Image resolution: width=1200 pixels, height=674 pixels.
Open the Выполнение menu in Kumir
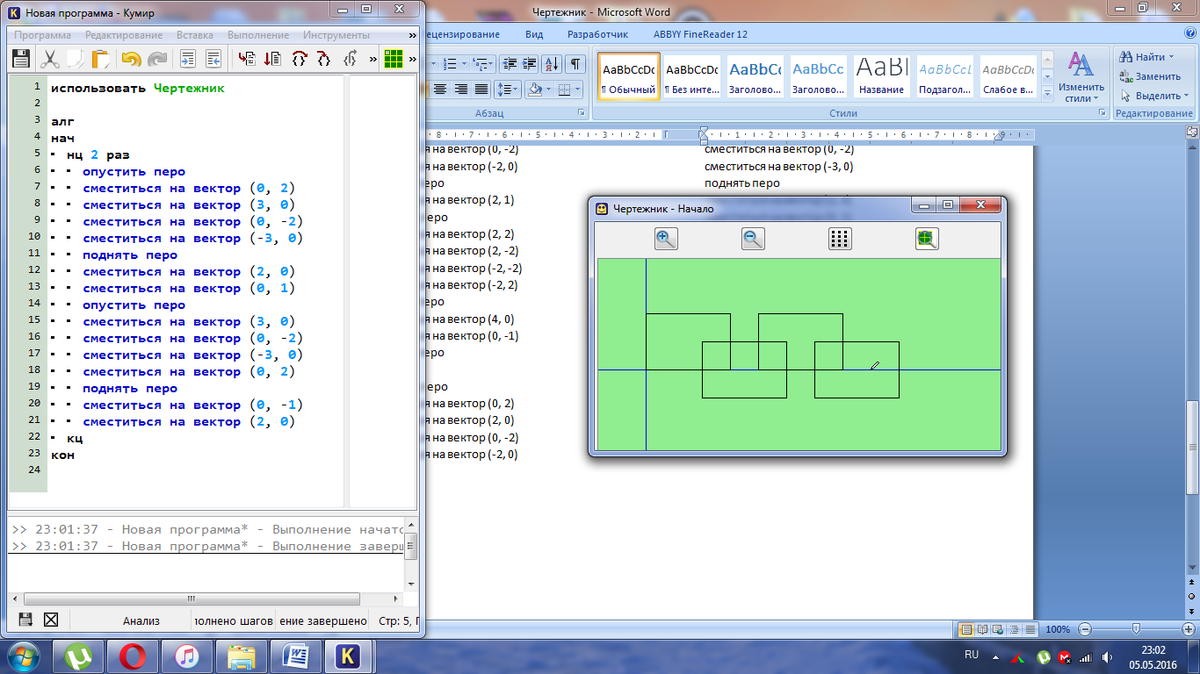257,34
